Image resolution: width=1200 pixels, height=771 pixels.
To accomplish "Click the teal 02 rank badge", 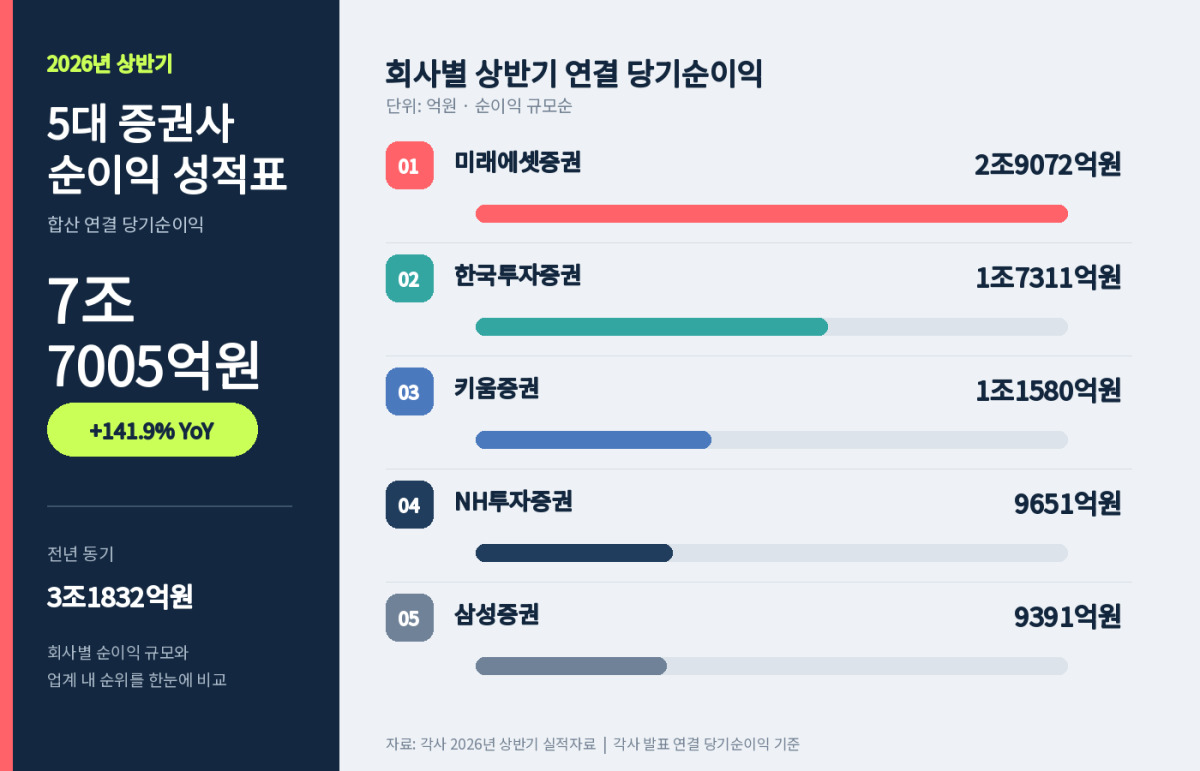I will click(x=410, y=279).
